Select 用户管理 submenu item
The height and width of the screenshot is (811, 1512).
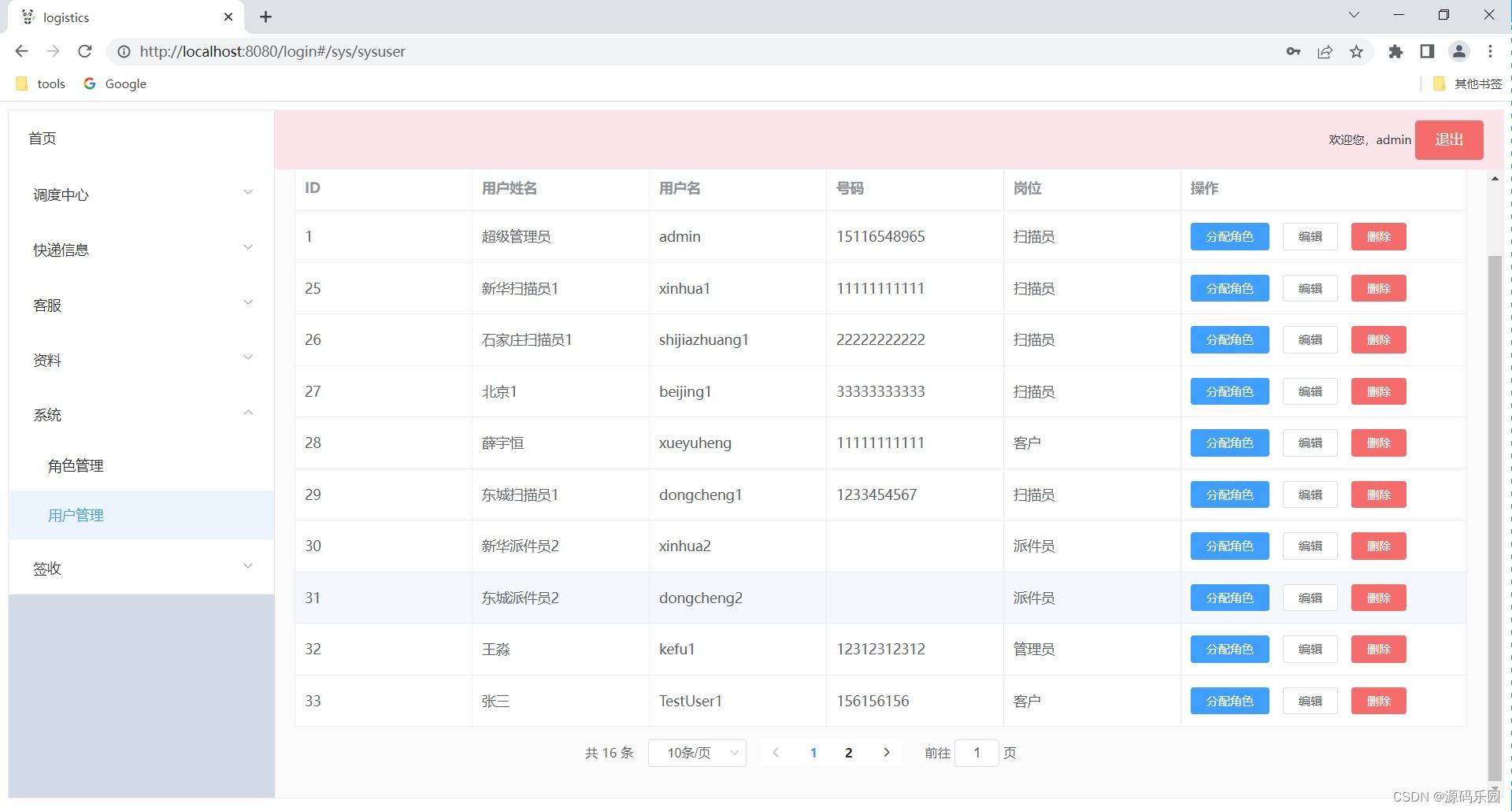[x=142, y=515]
